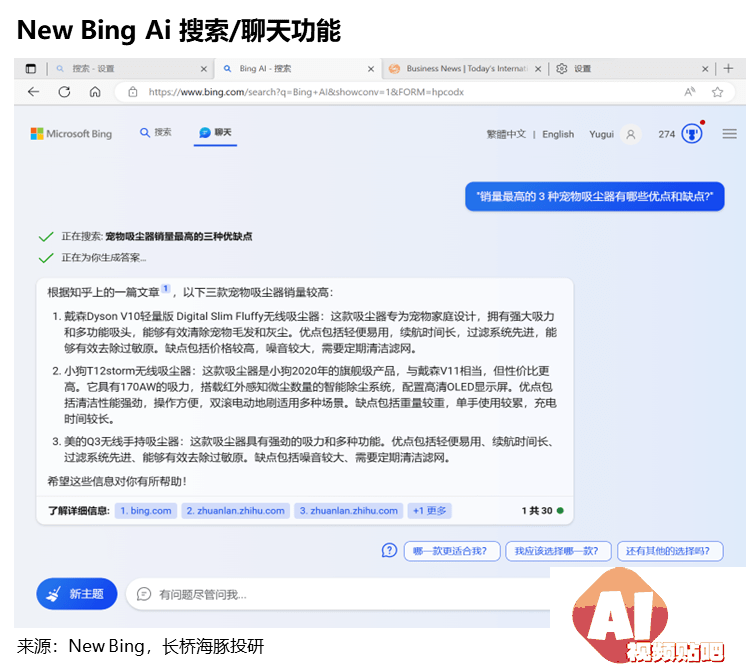Open the tab actions sidebar icon

[x=31, y=69]
